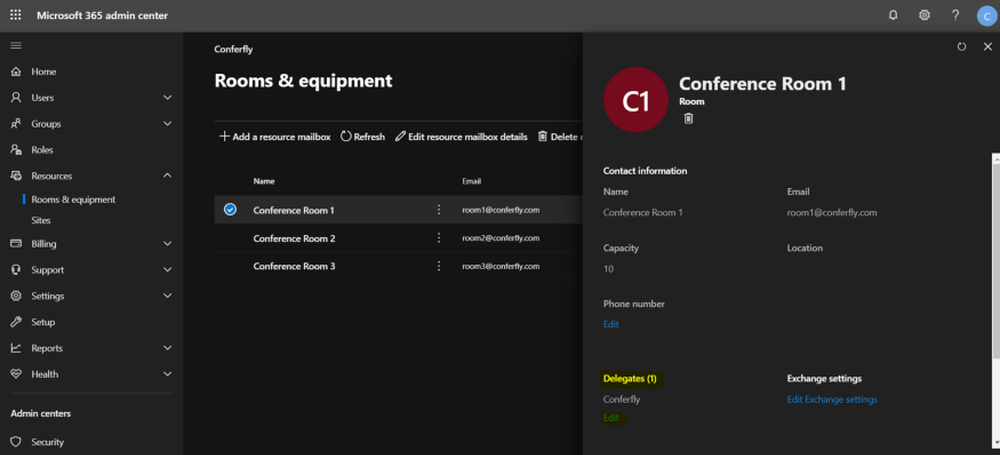Sort by the Name column header
This screenshot has height=455, width=1000.
click(264, 181)
